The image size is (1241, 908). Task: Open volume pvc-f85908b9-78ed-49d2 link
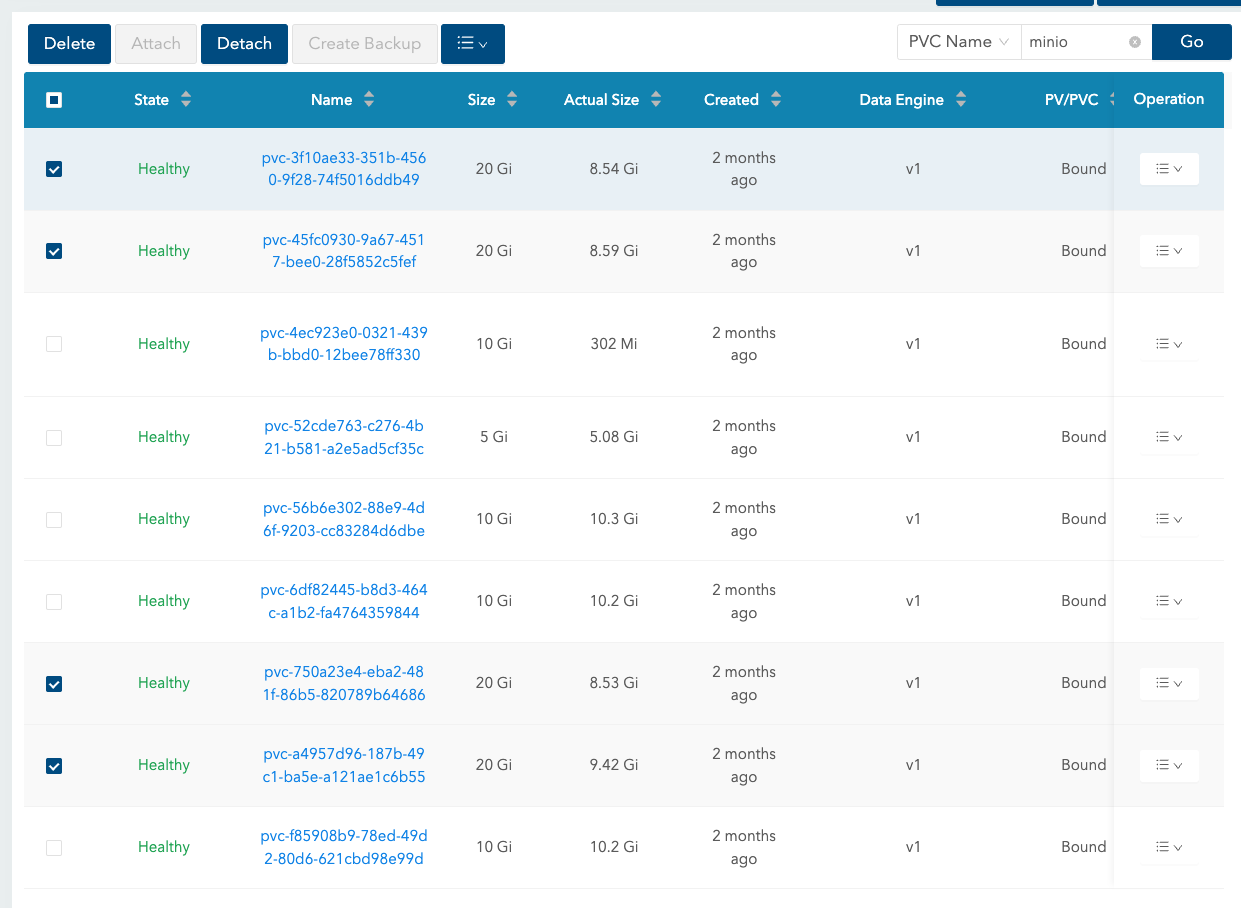coord(344,847)
